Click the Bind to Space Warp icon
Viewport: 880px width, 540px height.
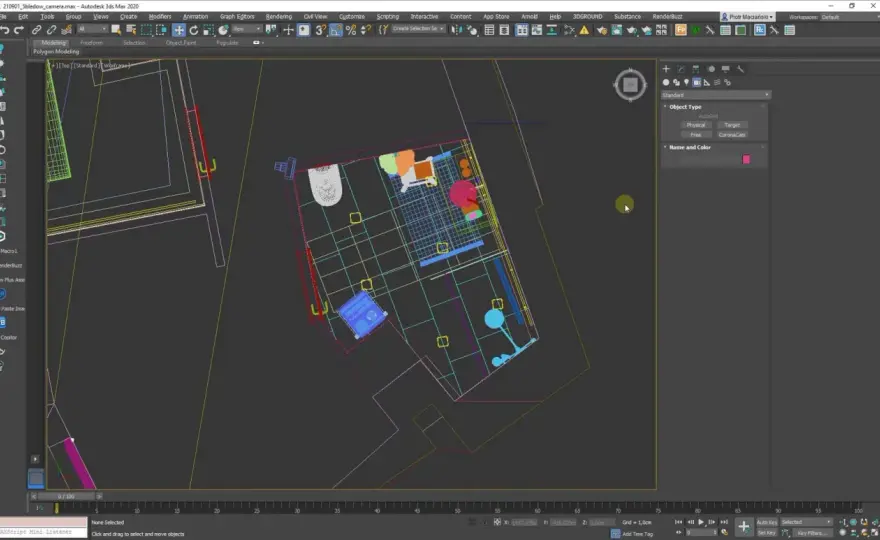pos(66,30)
